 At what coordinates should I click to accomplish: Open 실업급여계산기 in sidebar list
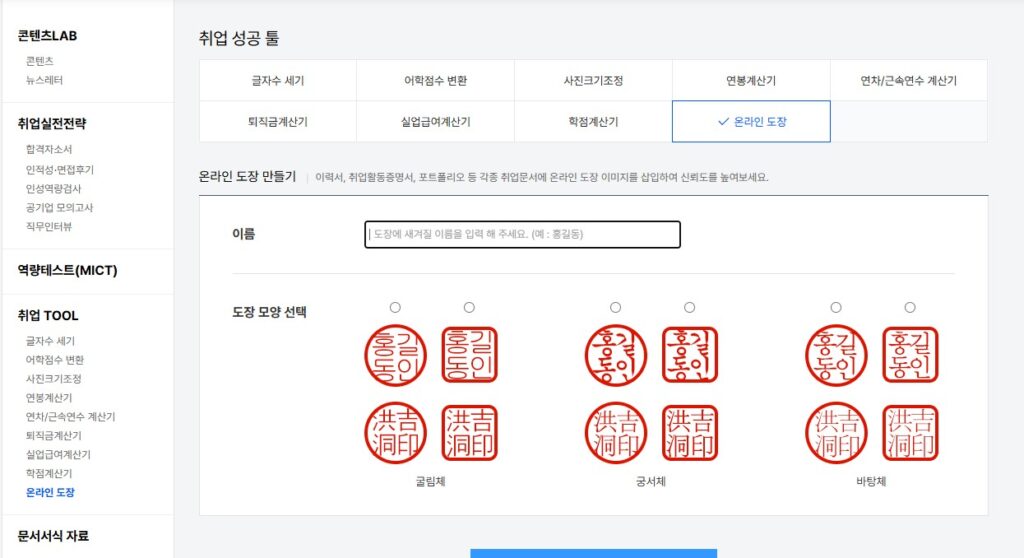58,454
